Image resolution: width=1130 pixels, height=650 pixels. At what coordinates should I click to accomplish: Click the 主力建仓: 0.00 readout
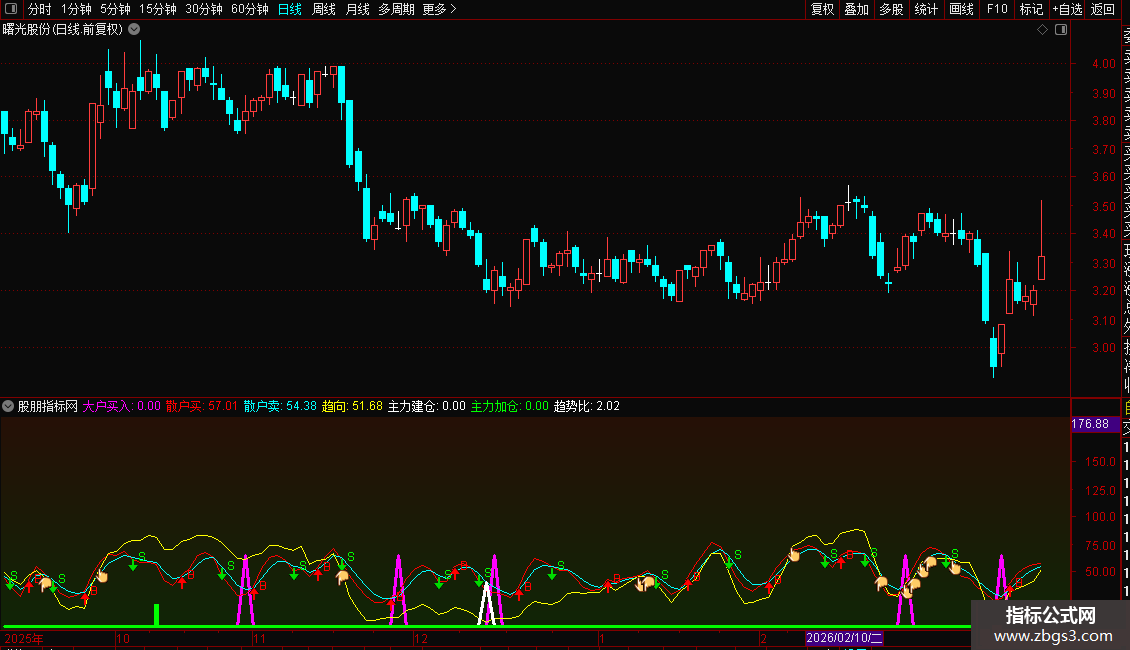(x=427, y=406)
